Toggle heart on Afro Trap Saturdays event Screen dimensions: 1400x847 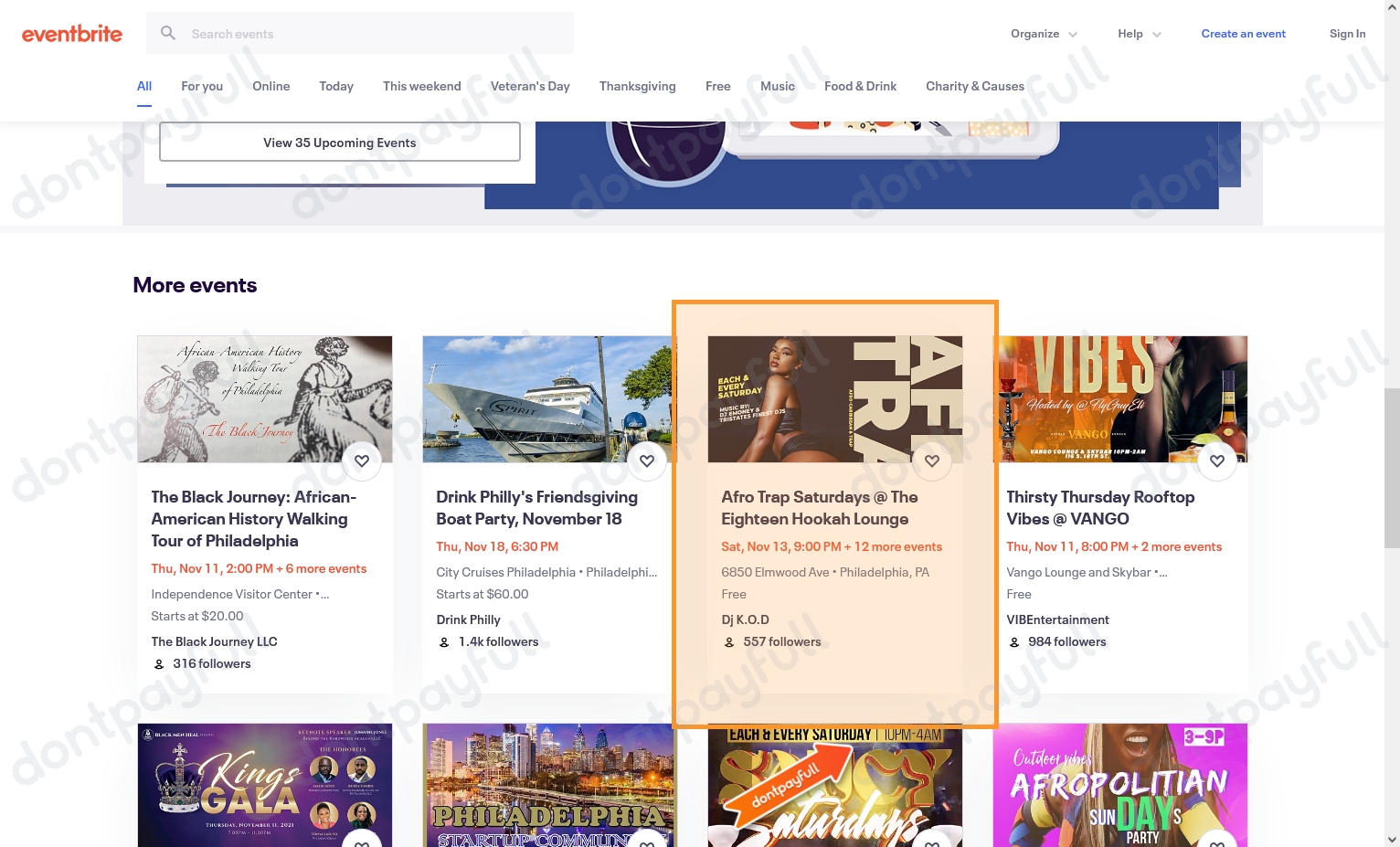point(932,461)
